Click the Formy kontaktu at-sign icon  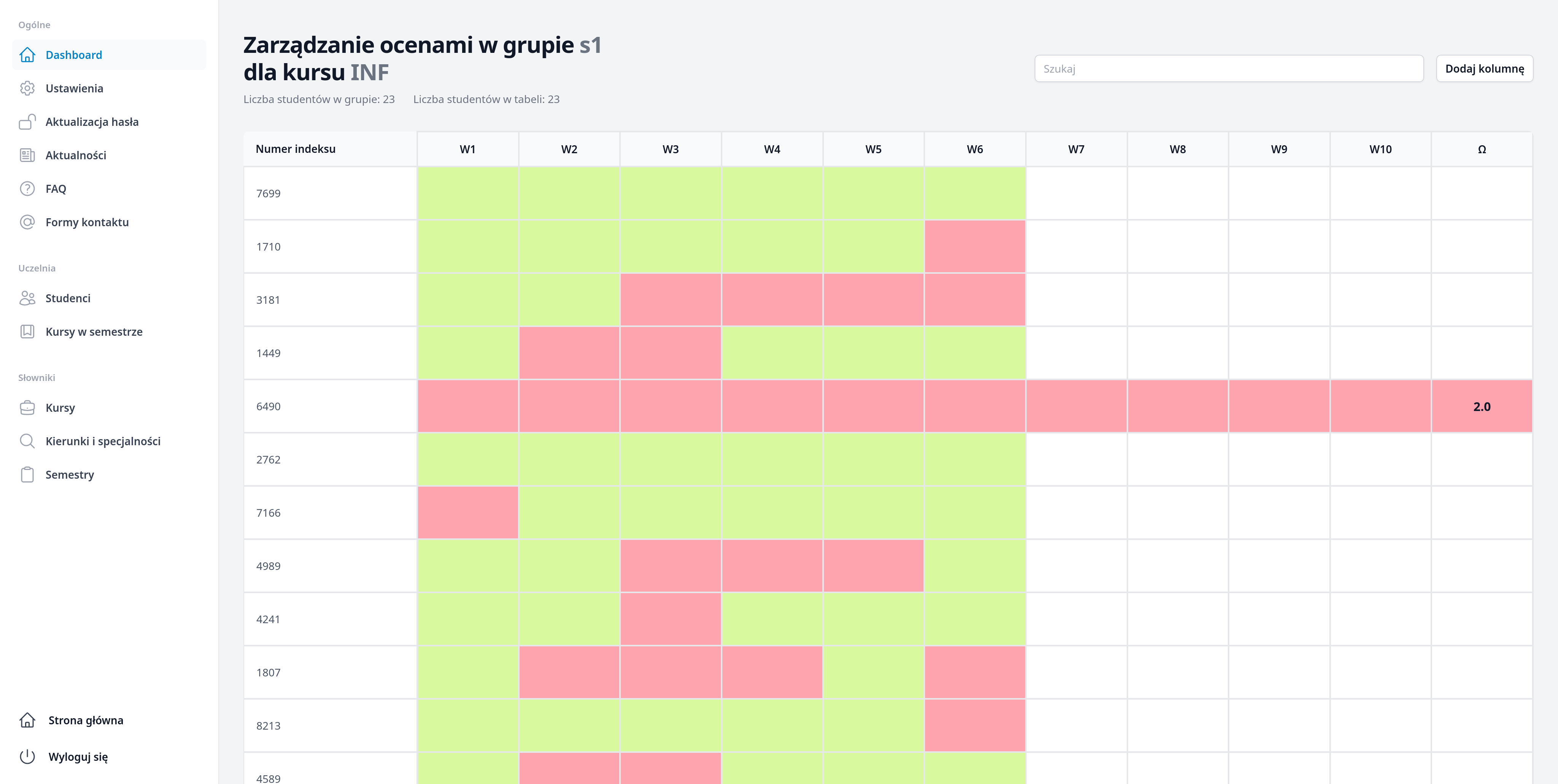pyautogui.click(x=27, y=222)
